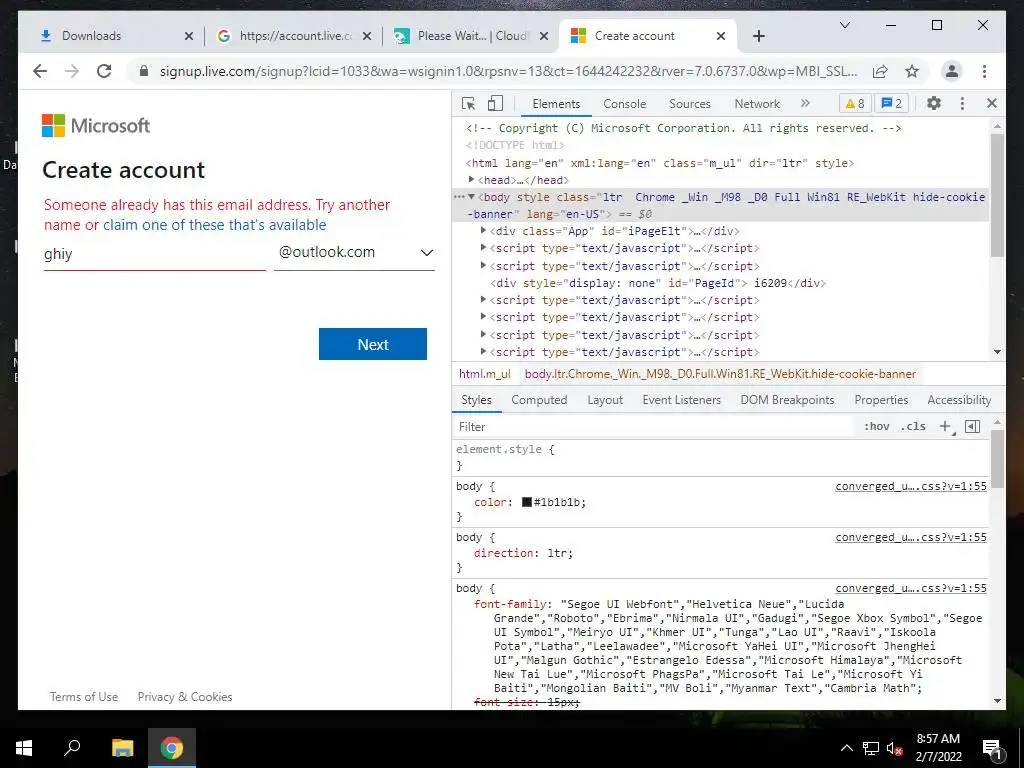The image size is (1024, 768).
Task: Open Terms of Use link
Action: [x=84, y=697]
